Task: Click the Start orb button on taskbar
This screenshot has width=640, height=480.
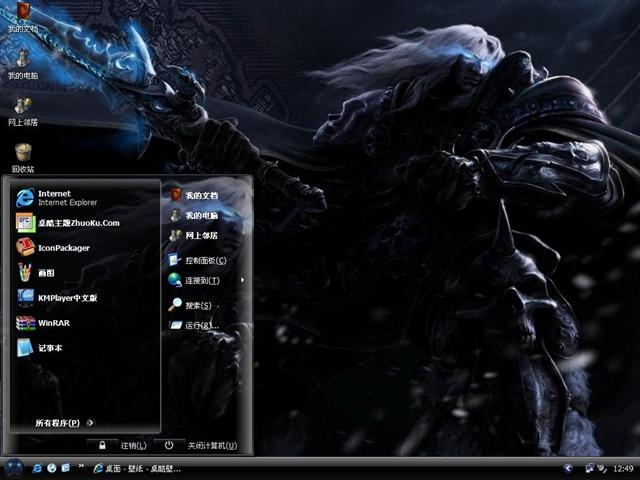Action: tap(14, 468)
